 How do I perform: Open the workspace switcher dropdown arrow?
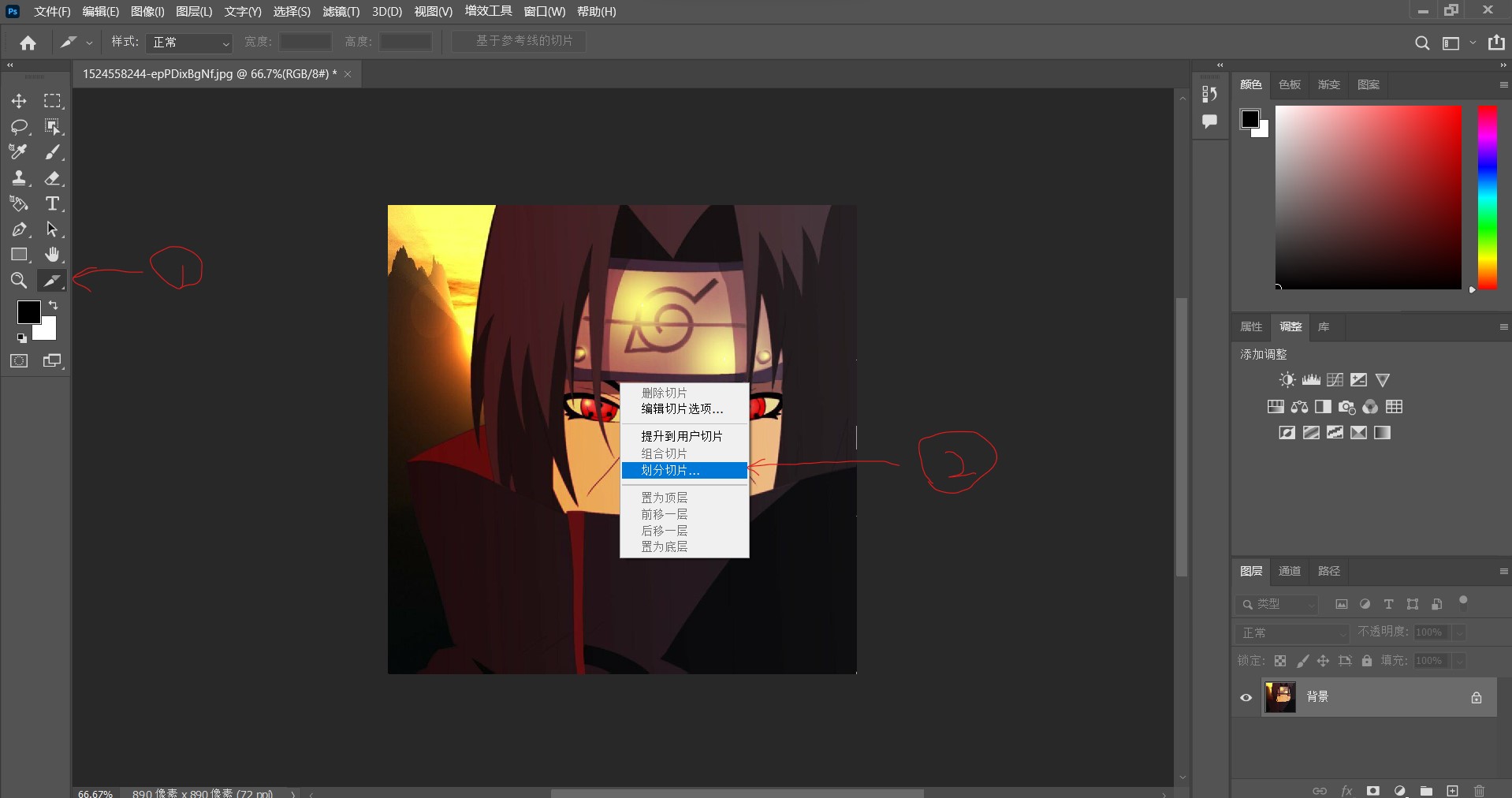pyautogui.click(x=1473, y=43)
